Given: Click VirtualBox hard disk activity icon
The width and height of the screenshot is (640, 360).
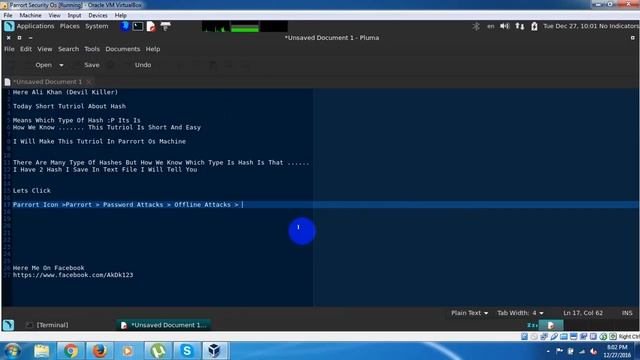Looking at the screenshot, I should pos(524,336).
